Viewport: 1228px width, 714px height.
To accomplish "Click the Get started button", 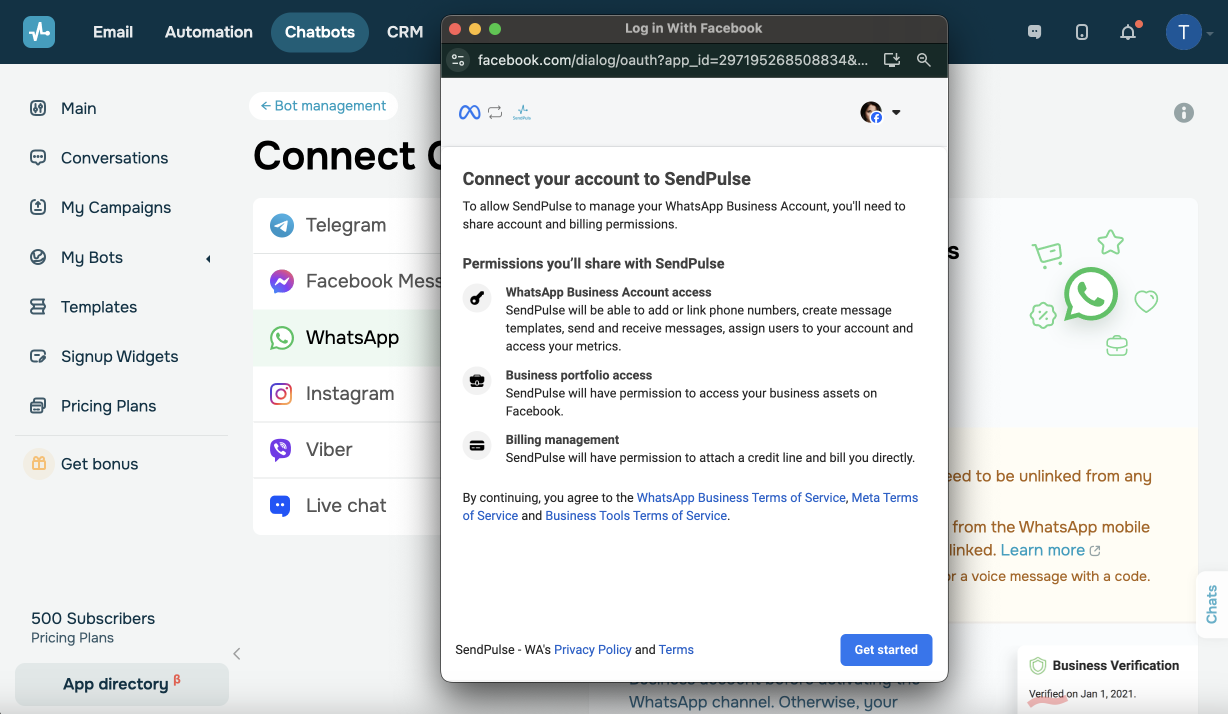I will [x=886, y=650].
